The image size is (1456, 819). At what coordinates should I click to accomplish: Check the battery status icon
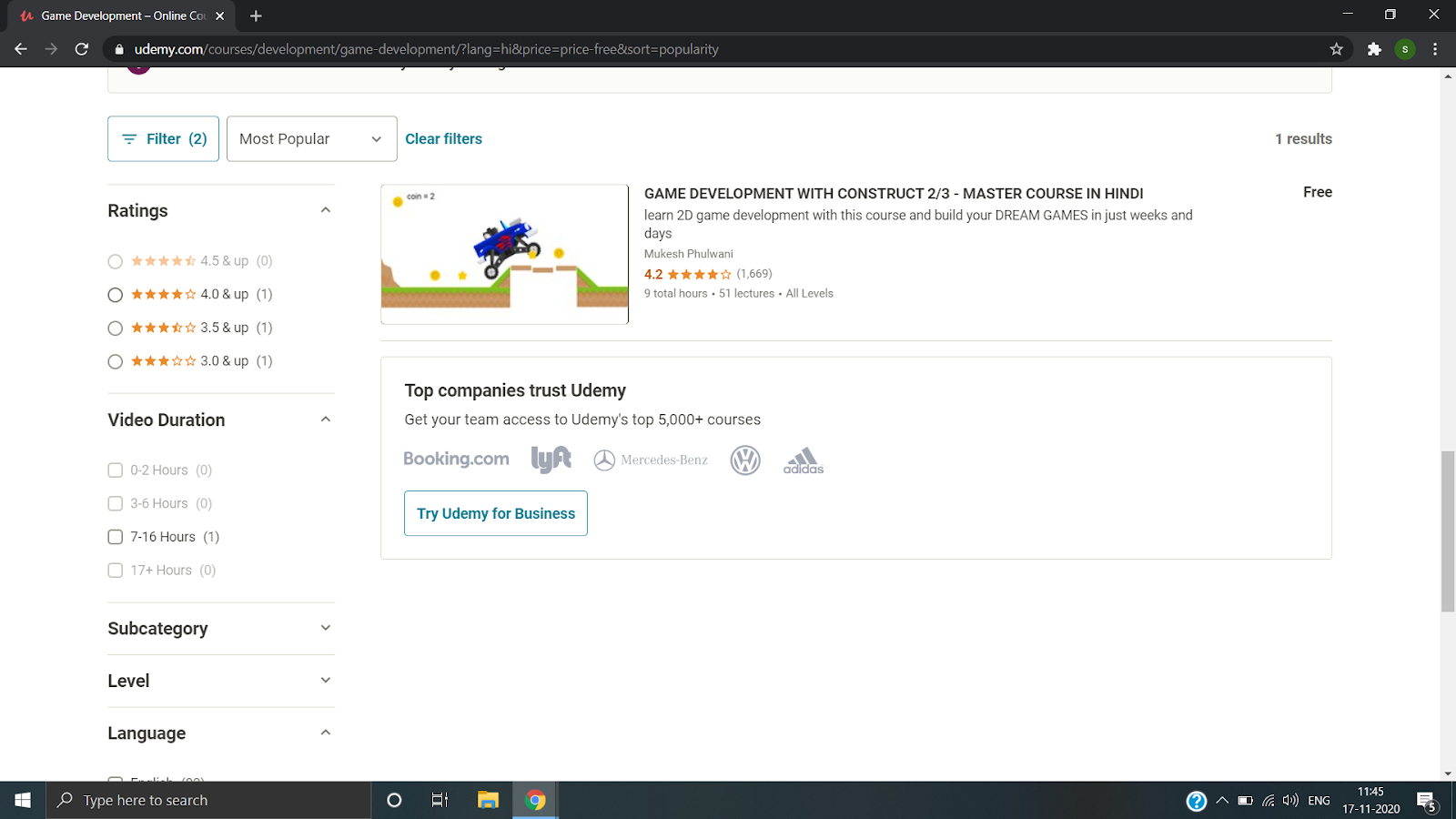(1245, 801)
